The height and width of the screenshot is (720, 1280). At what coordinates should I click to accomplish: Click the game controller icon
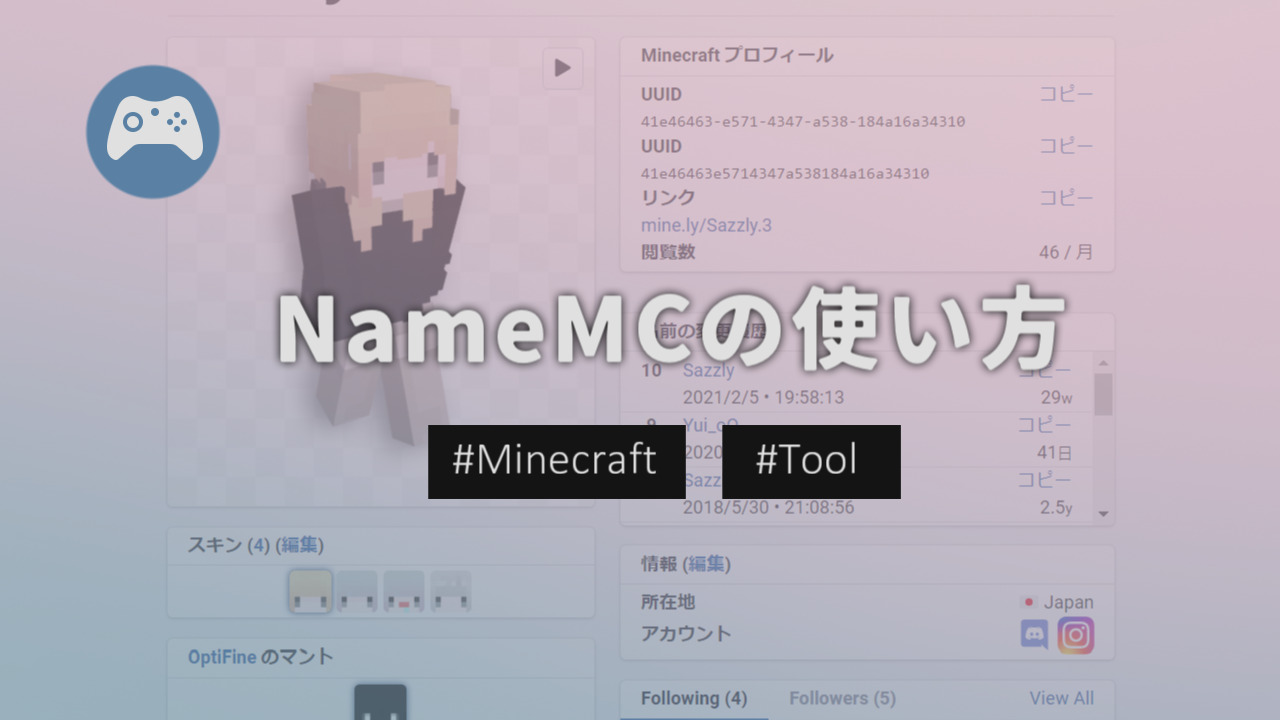(153, 131)
